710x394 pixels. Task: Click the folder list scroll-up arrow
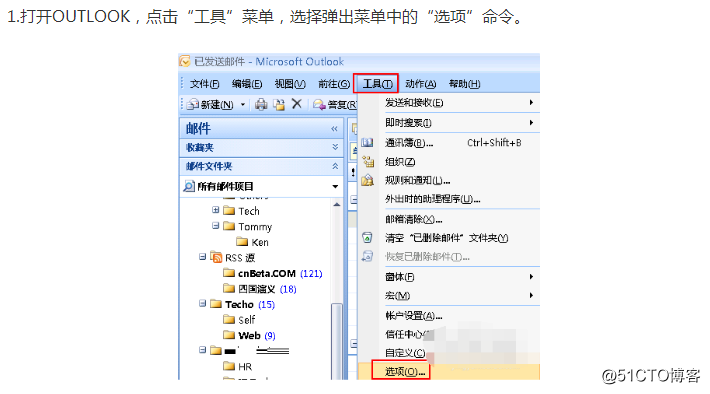pyautogui.click(x=336, y=205)
